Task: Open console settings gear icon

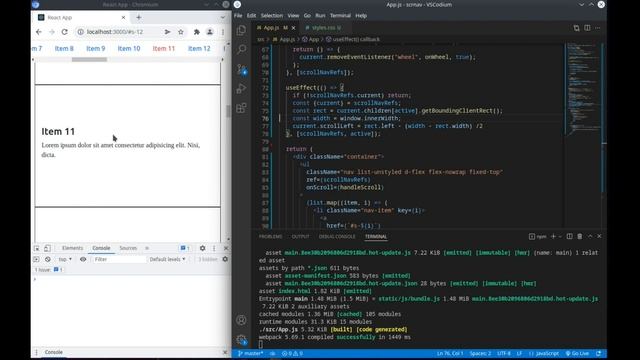Action: tap(225, 259)
